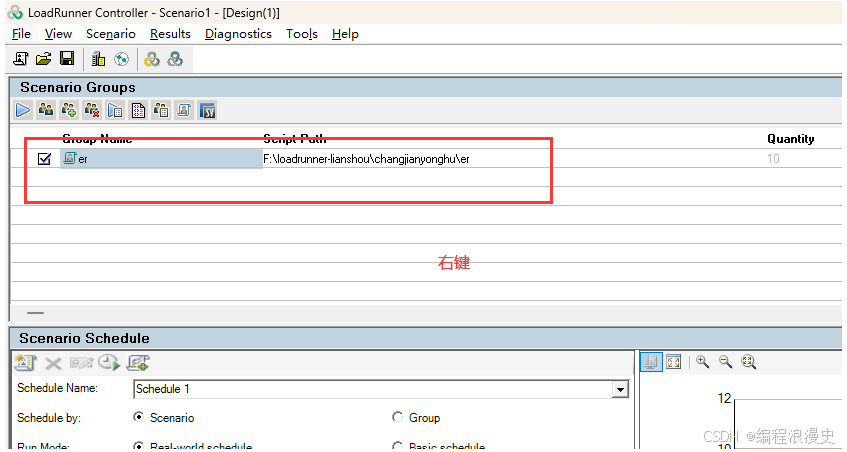This screenshot has height=452, width=847.
Task: Click the Scenario Schedule panel title
Action: click(84, 339)
